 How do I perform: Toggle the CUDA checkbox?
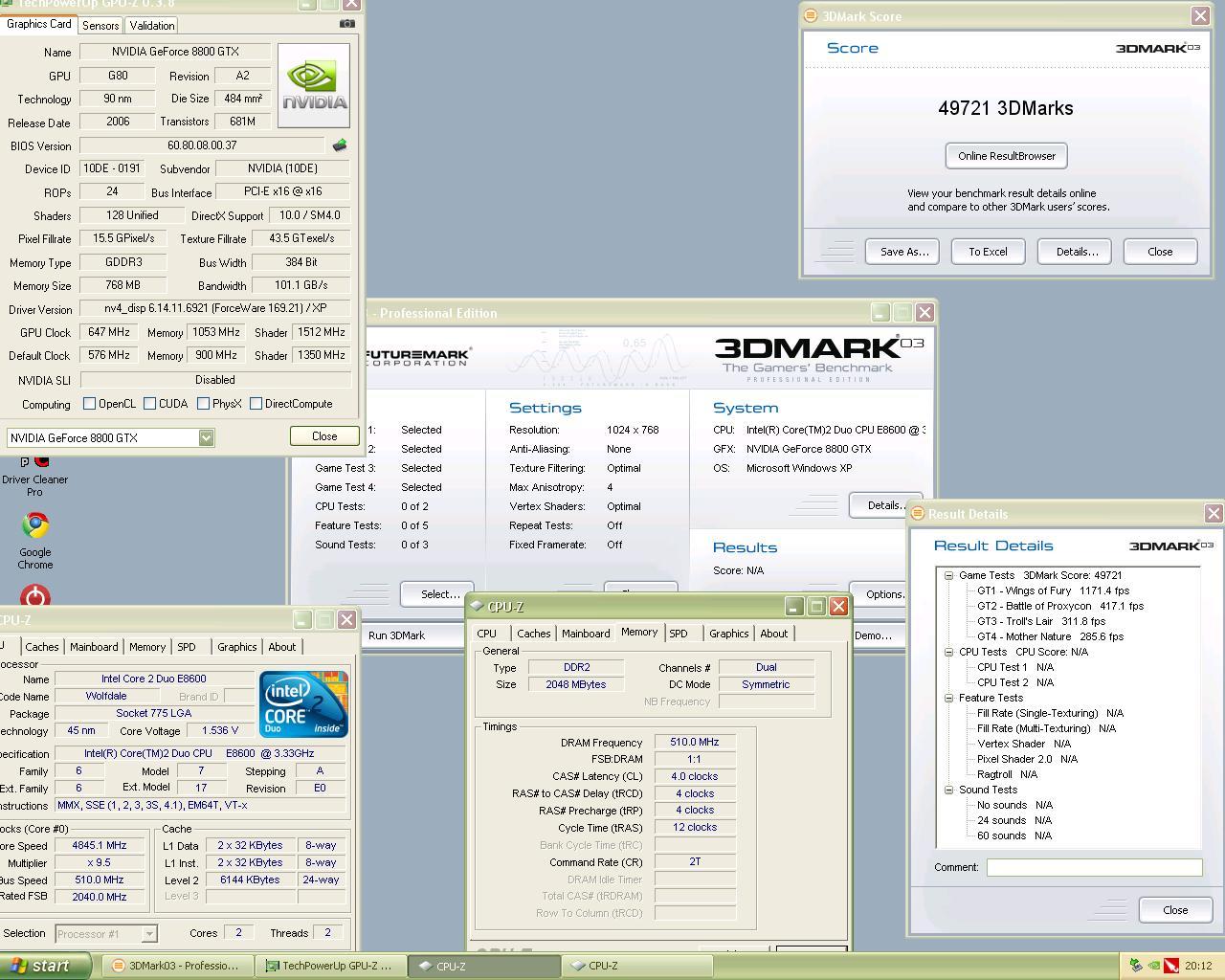point(149,404)
